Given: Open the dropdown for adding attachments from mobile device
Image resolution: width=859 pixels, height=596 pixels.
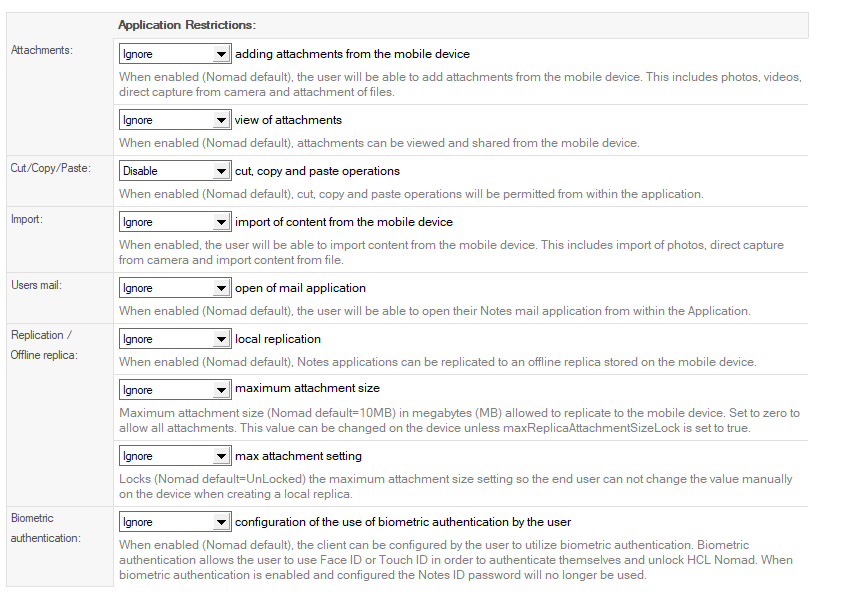Looking at the screenshot, I should 175,54.
